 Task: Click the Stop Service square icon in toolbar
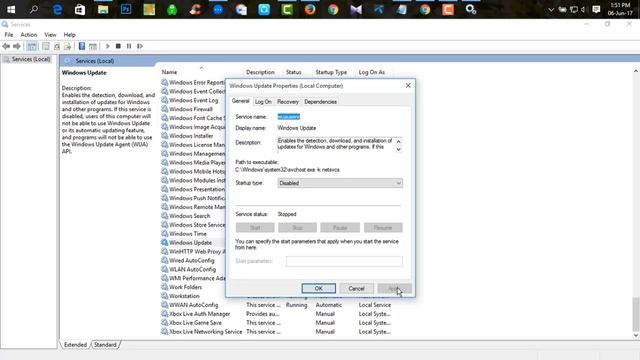tap(118, 46)
